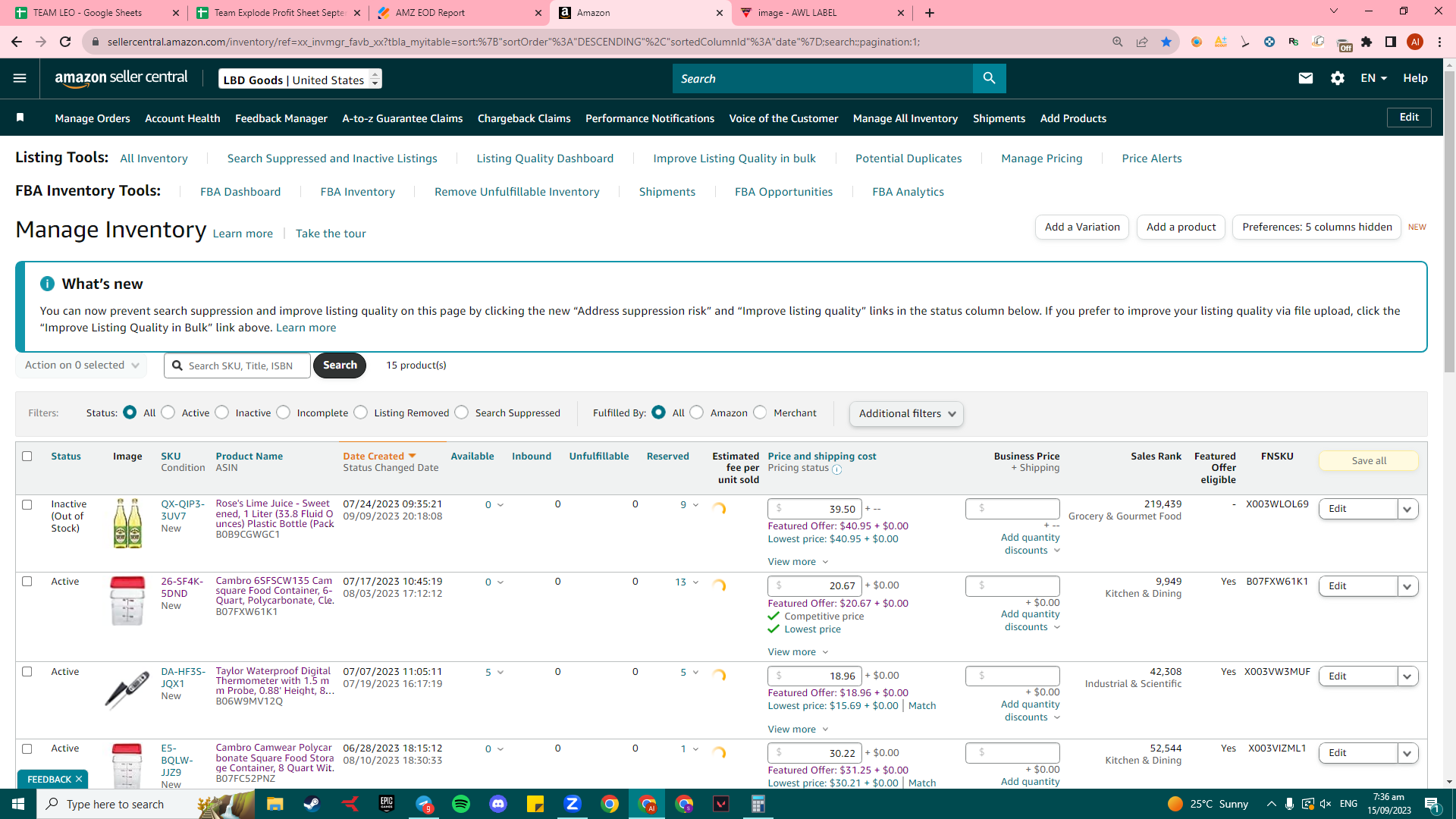Click the Rose's Lime Juice product image

pyautogui.click(x=127, y=523)
